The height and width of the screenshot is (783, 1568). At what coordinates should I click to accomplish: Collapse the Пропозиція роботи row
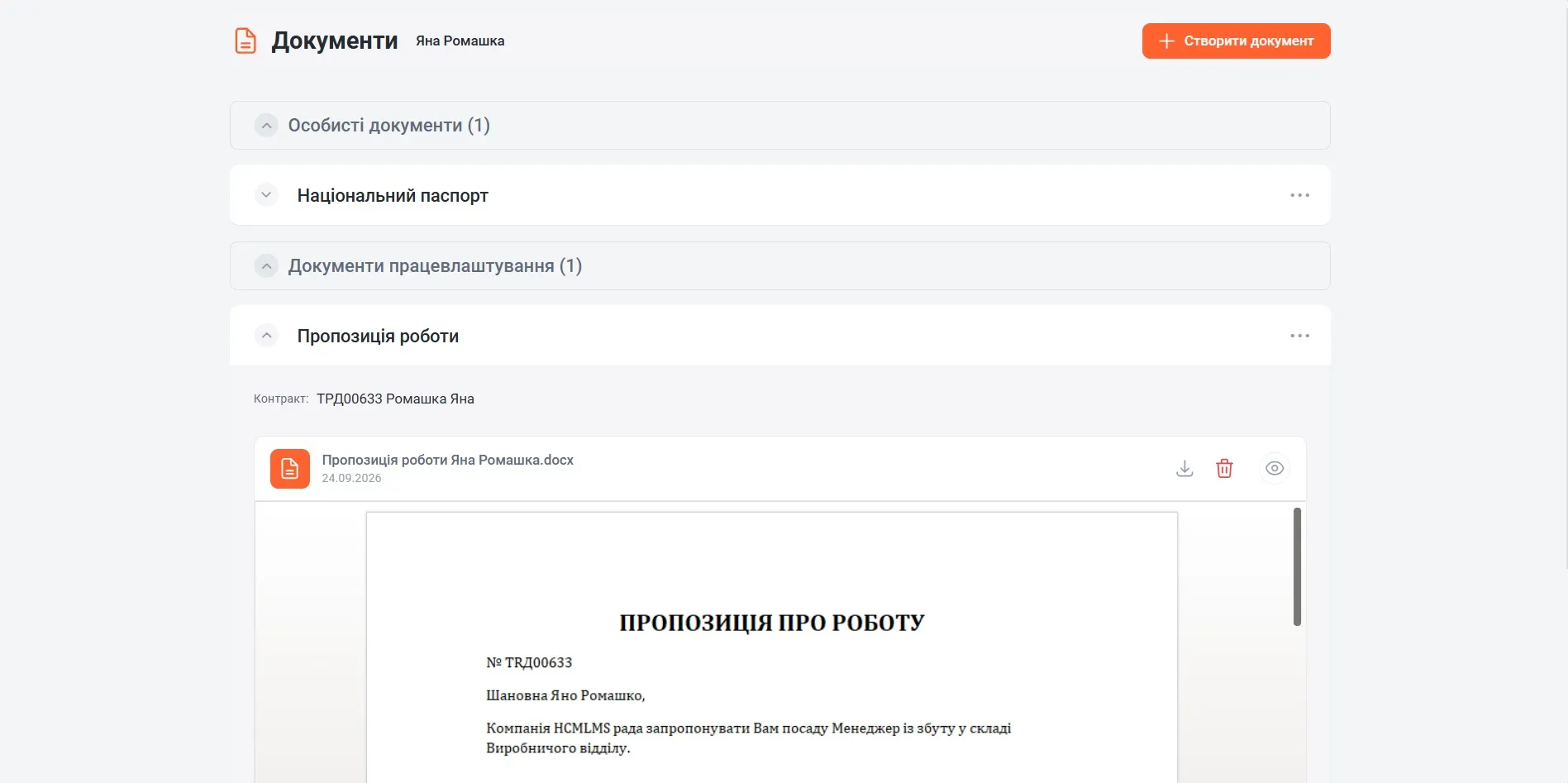tap(266, 336)
